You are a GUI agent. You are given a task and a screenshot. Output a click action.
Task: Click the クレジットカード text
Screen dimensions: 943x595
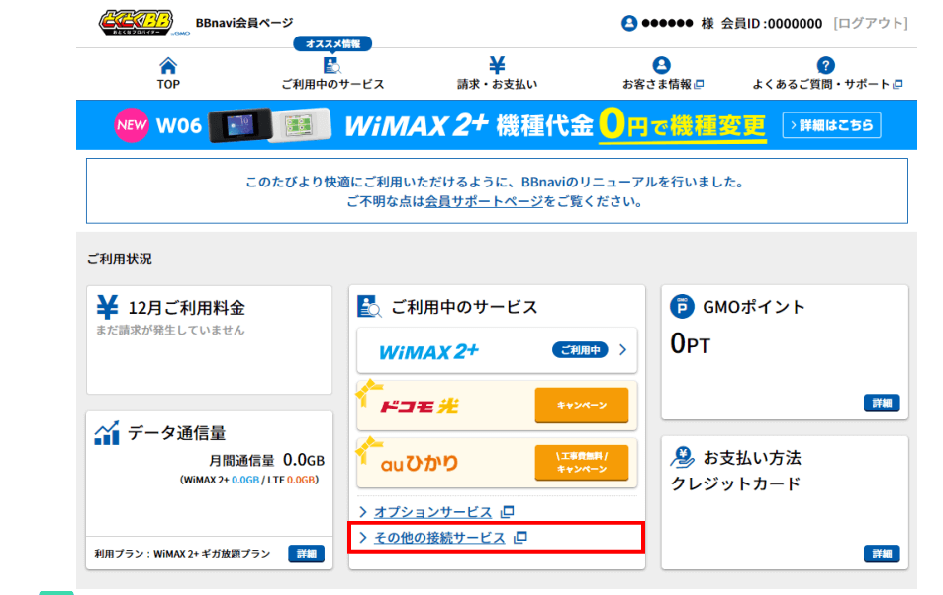click(736, 484)
